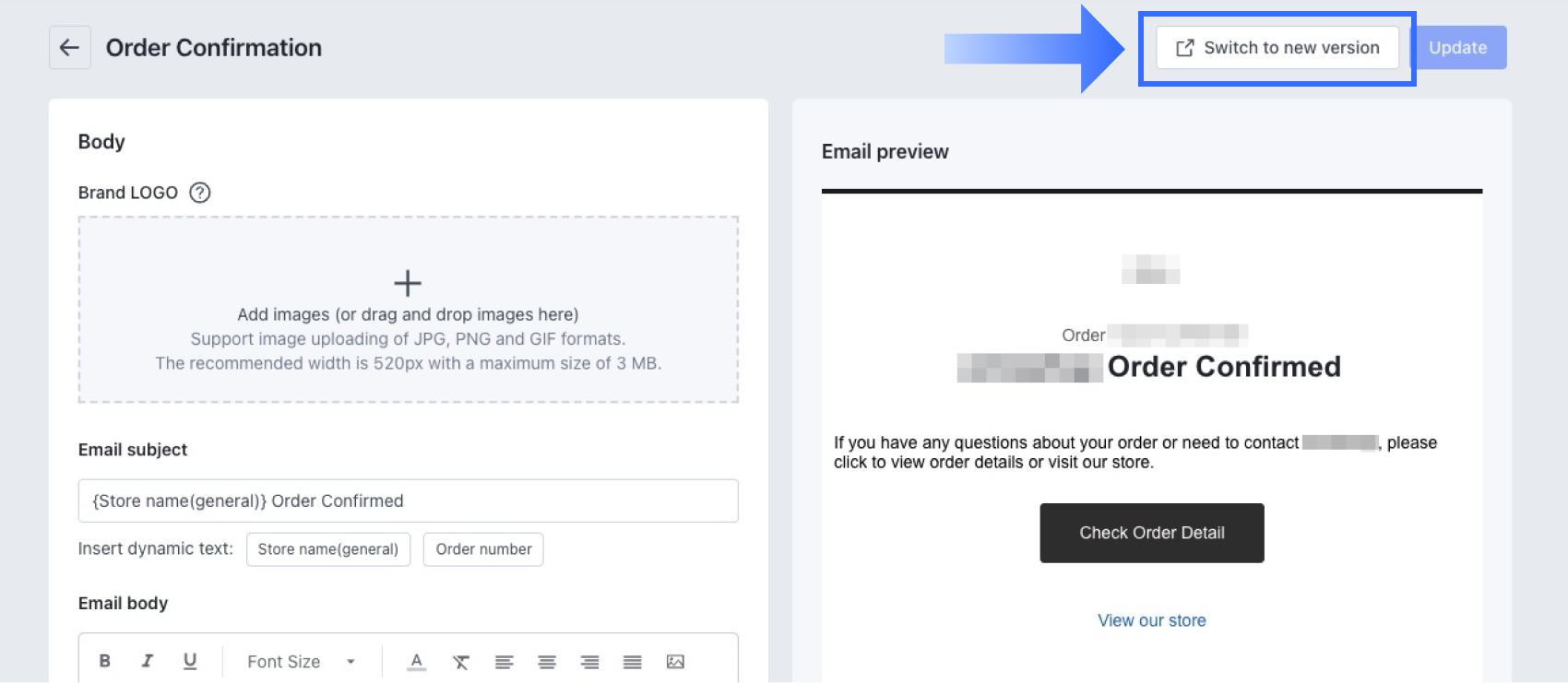
Task: Align email body text left
Action: [x=504, y=662]
